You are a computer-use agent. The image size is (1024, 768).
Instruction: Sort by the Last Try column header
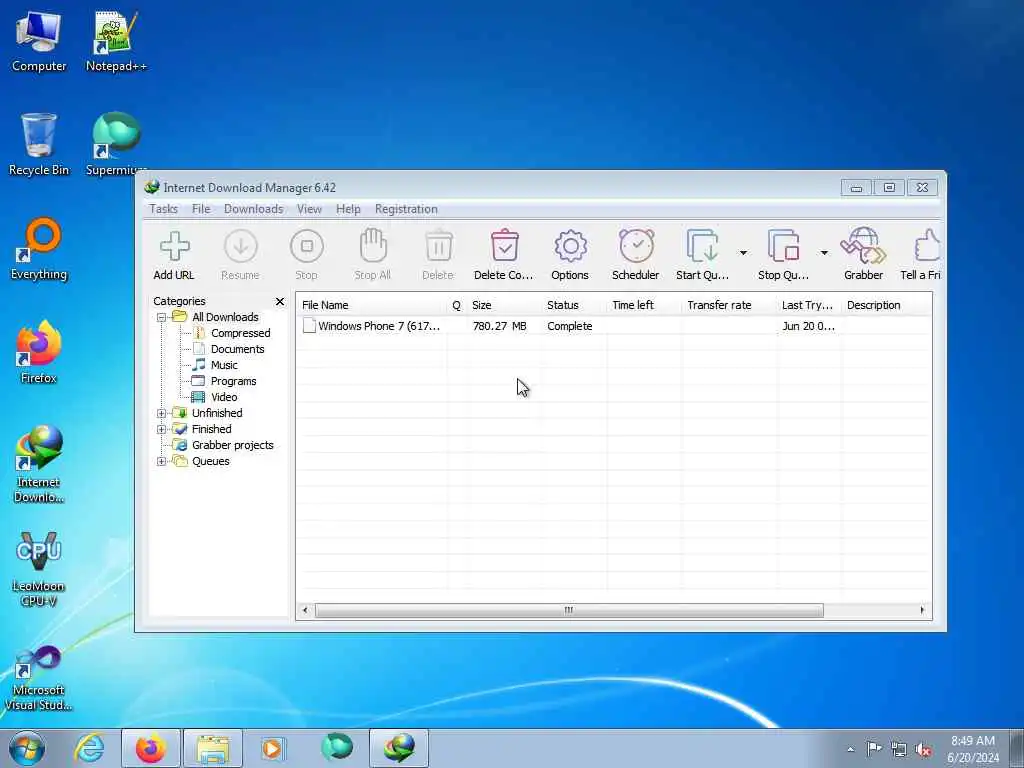click(809, 305)
